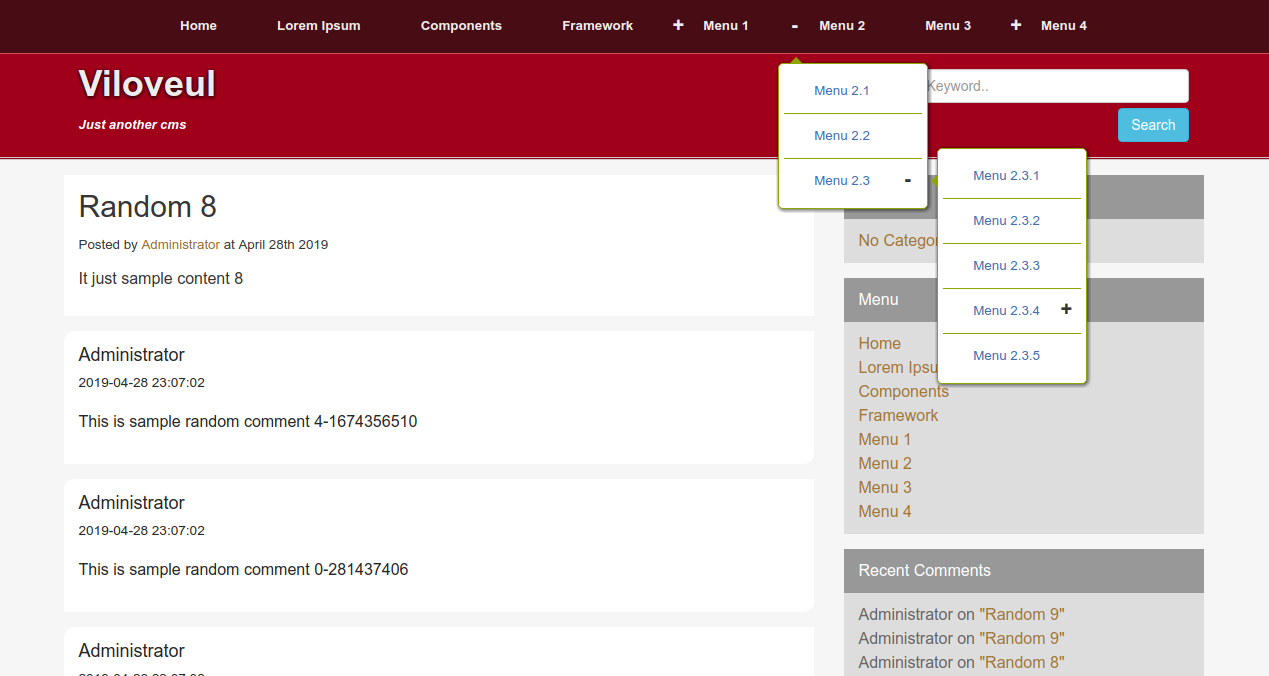Open Home link in sidebar Menu widget

click(x=879, y=344)
